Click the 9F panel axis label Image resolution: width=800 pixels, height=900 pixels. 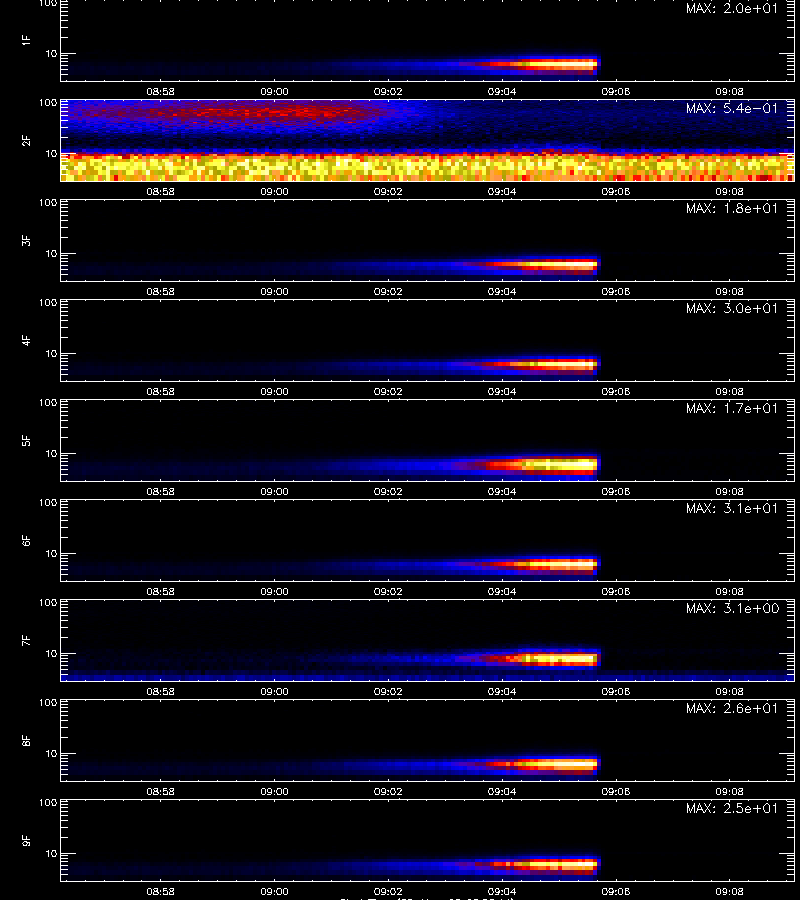coord(26,840)
